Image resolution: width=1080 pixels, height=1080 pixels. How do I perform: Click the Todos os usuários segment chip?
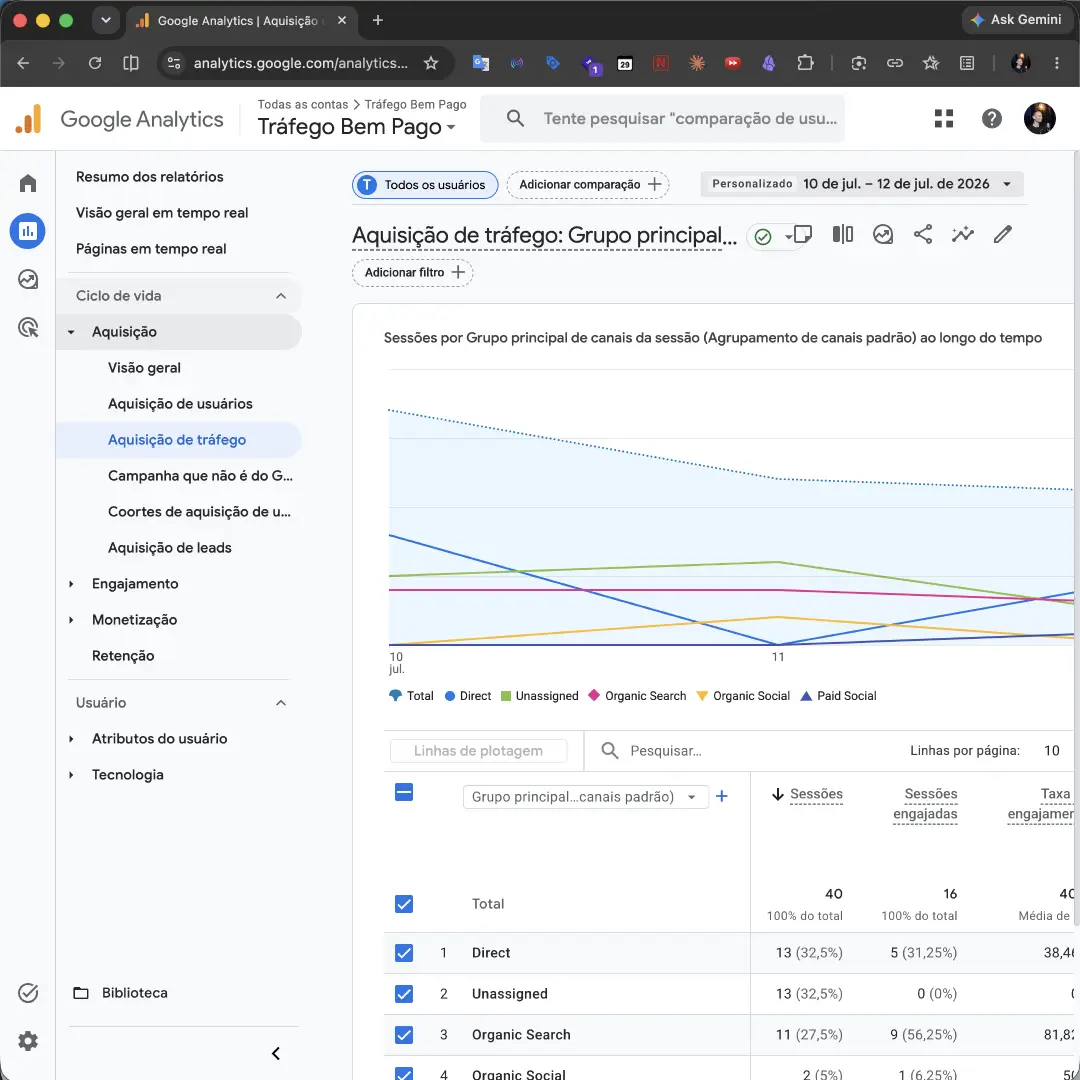(425, 185)
